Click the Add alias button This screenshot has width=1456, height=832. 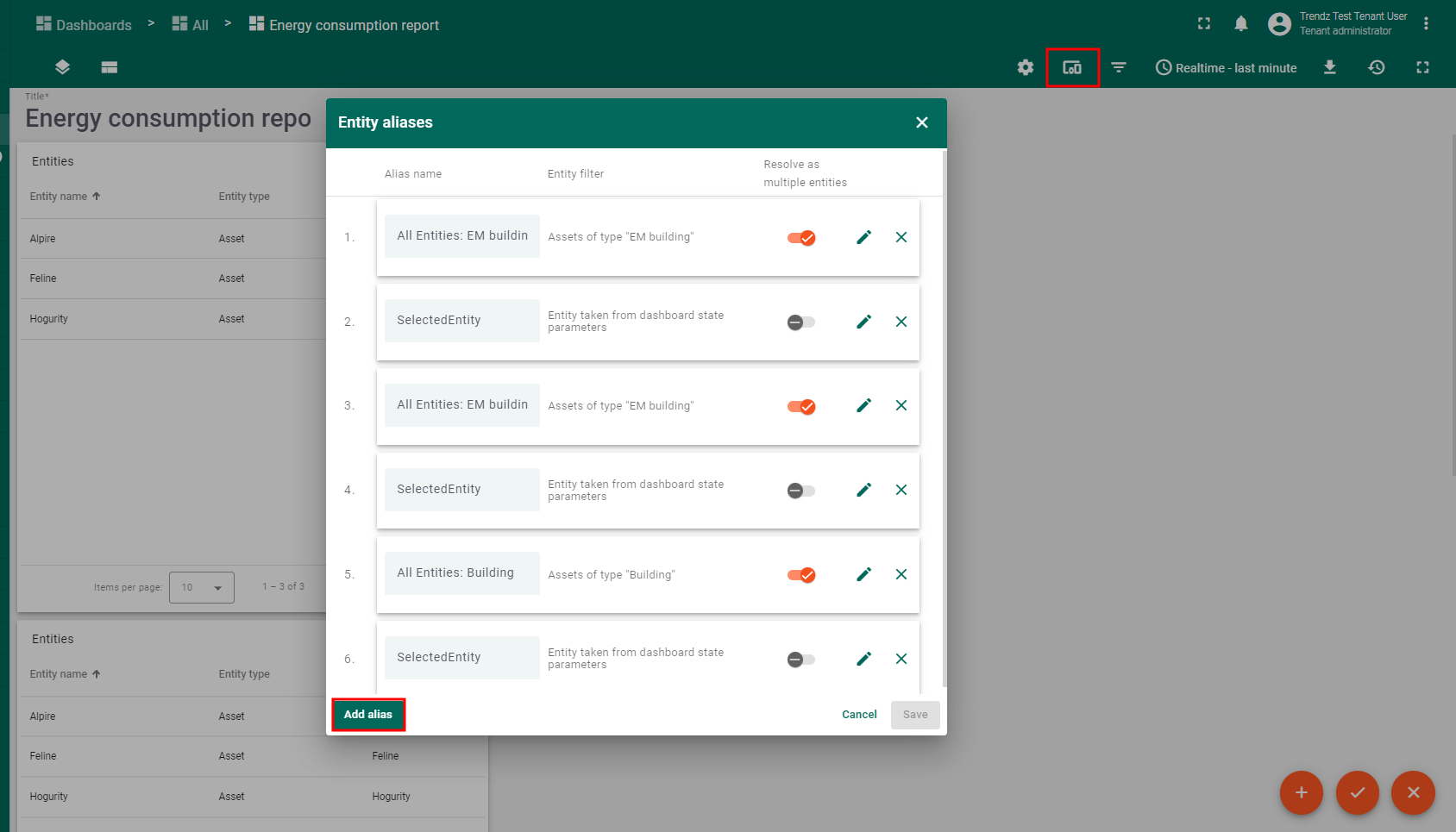368,715
